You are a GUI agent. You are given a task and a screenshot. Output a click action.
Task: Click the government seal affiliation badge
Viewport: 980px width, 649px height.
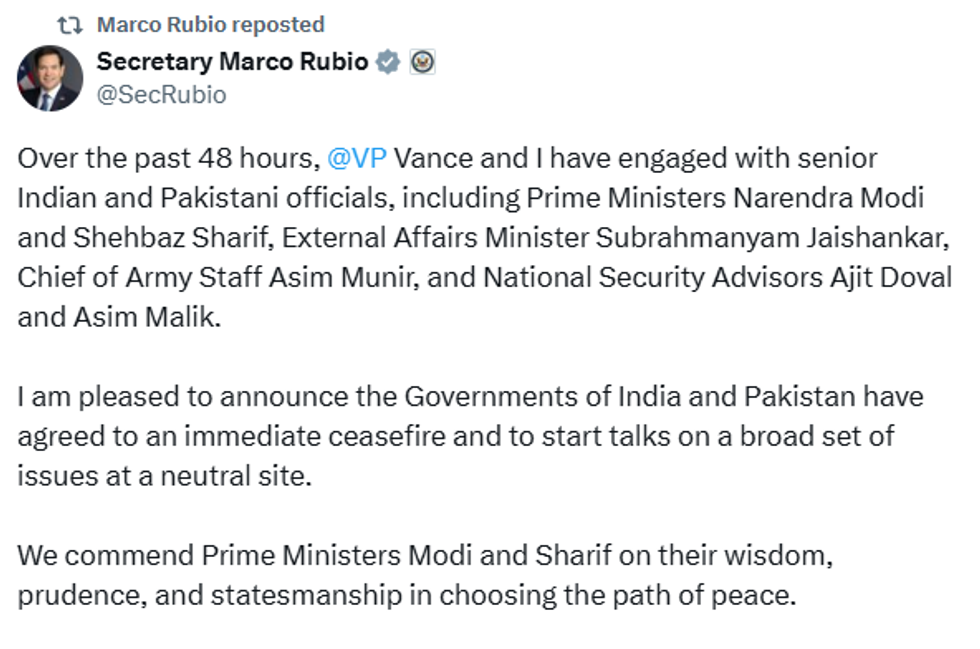(422, 62)
